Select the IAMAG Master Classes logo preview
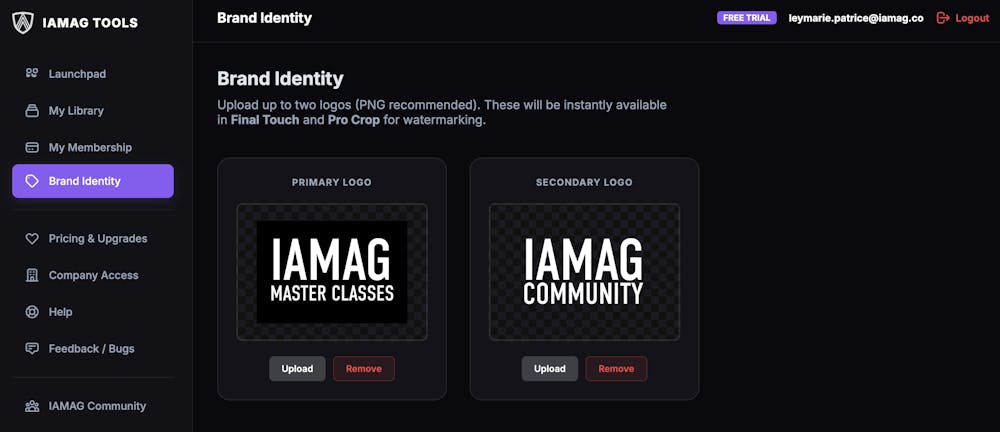1000x432 pixels. pos(332,272)
